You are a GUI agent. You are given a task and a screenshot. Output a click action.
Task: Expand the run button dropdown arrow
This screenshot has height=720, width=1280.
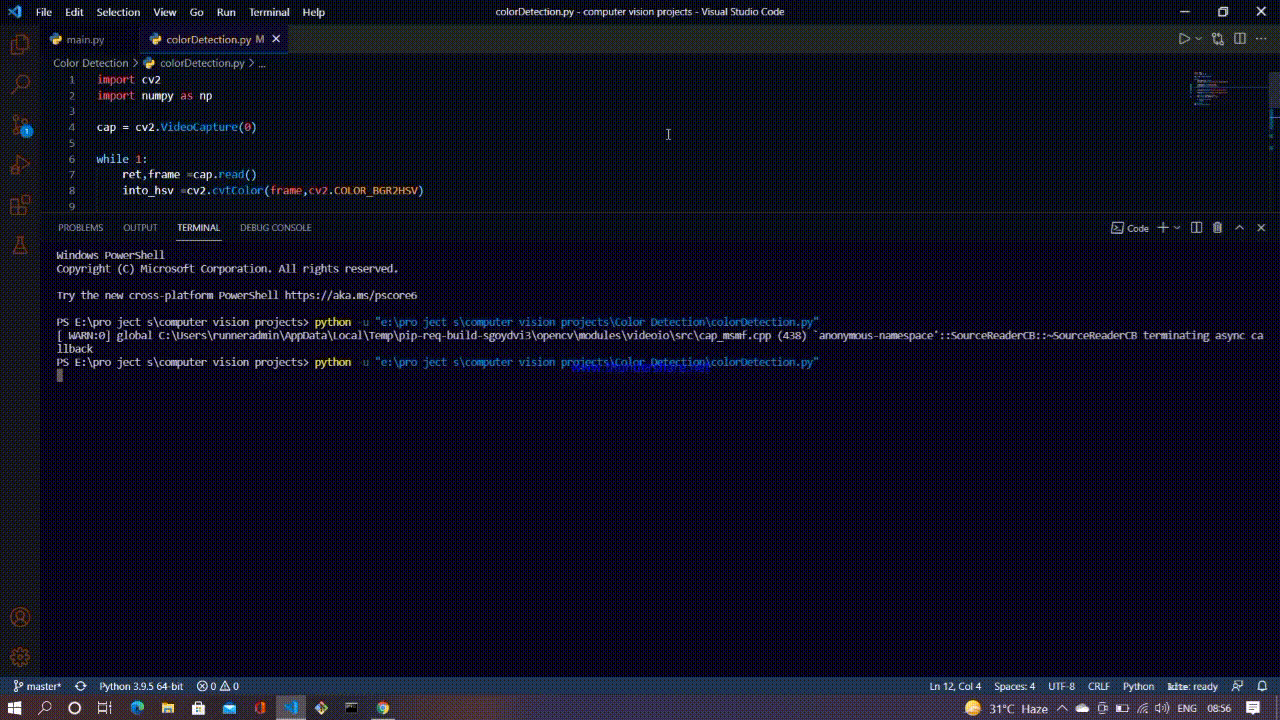pos(1199,39)
